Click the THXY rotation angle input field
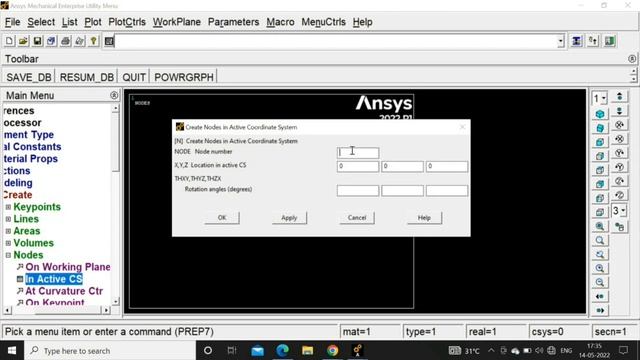Viewport: 640px width, 360px height. (x=358, y=191)
